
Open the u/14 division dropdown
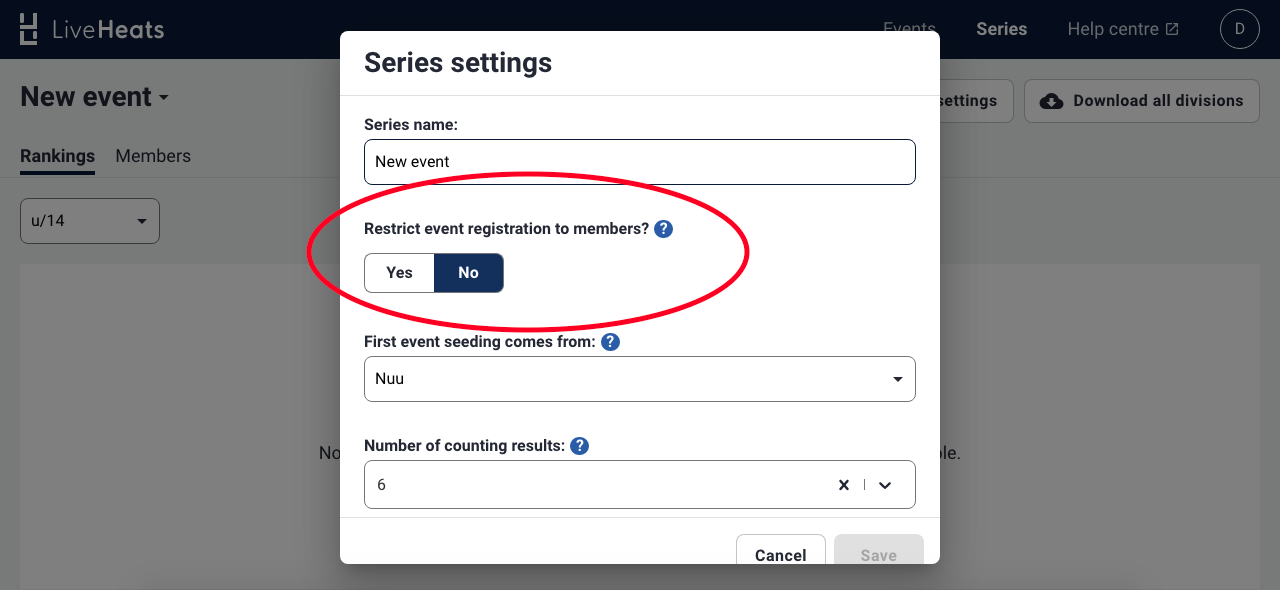(89, 220)
